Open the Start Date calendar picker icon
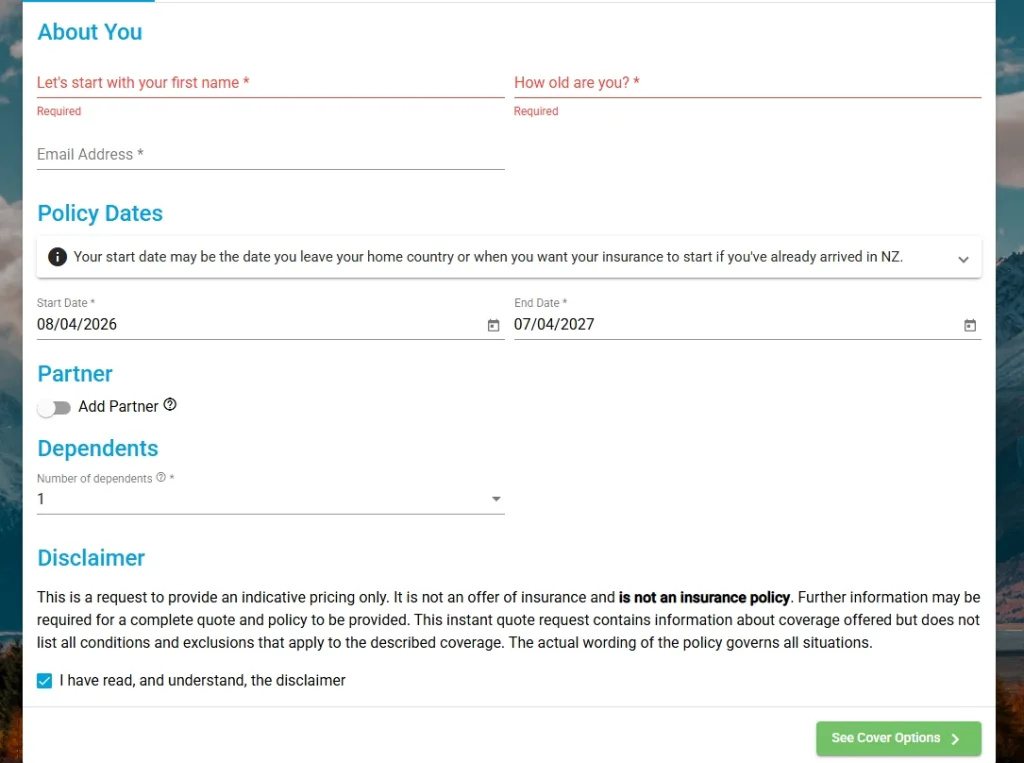1024x763 pixels. 493,325
